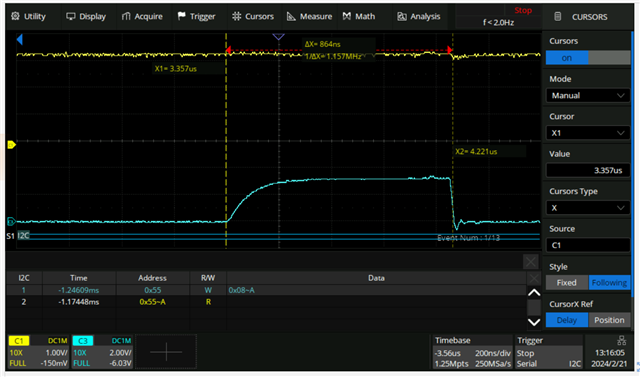The image size is (640, 377).
Task: Click the X2 cursor label 4.221us
Action: 476,151
